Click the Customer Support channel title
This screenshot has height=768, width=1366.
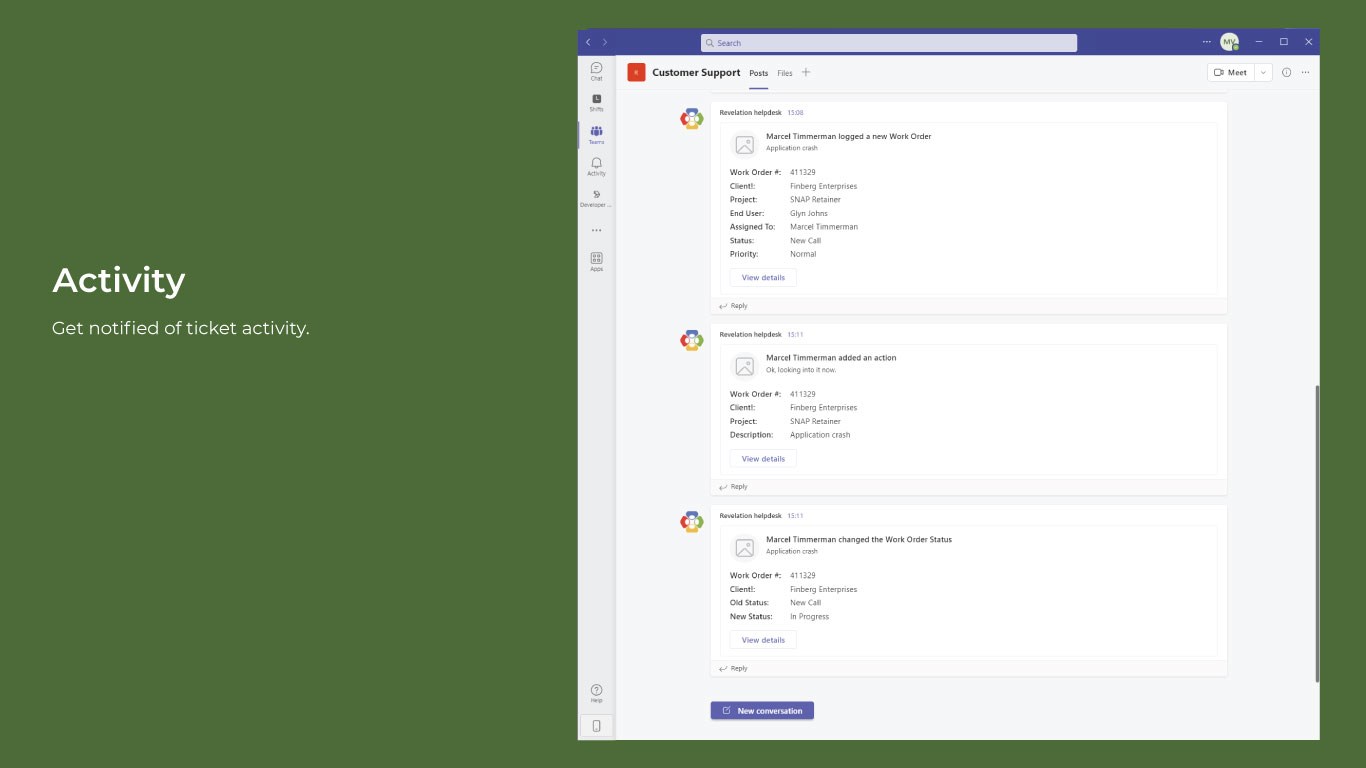click(x=696, y=72)
